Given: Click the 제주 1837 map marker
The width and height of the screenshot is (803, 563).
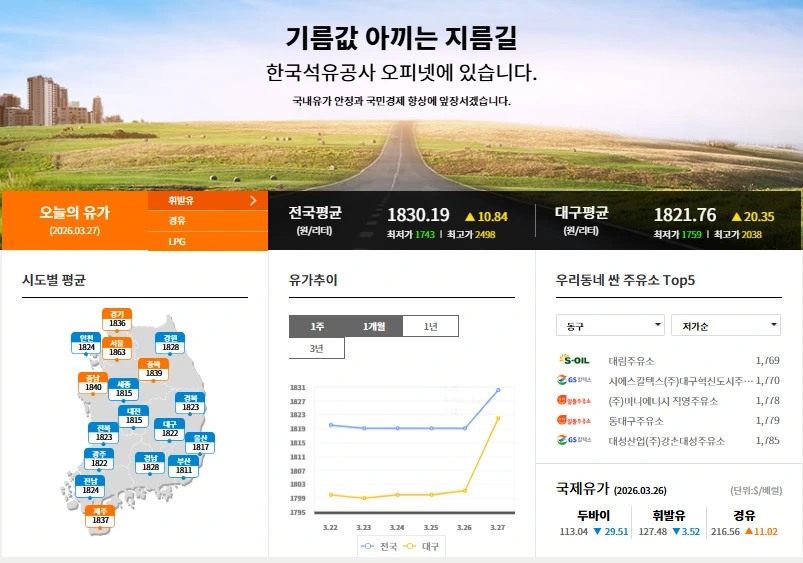Looking at the screenshot, I should (x=100, y=516).
